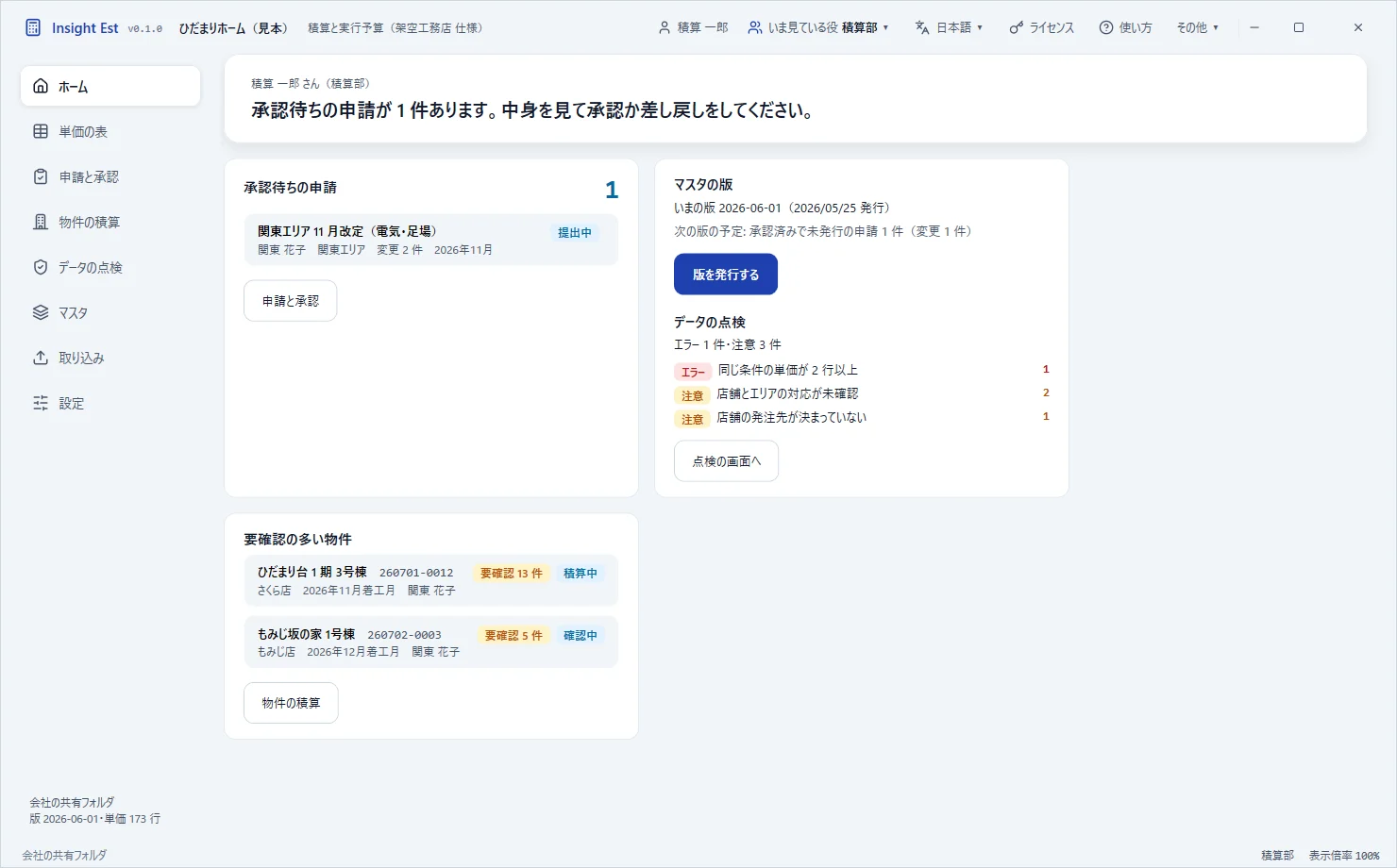
Task: Click the 要確認 5 件 badge
Action: point(513,635)
